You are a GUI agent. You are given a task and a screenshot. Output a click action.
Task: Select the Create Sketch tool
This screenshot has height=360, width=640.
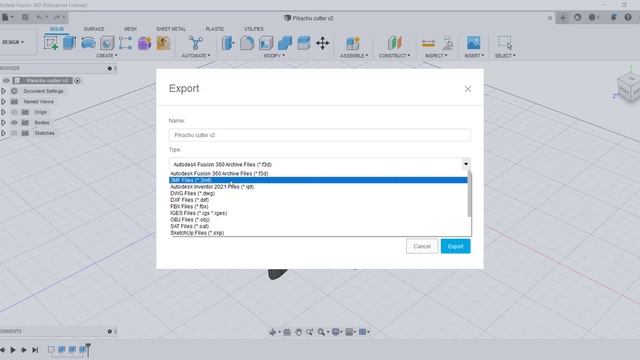(x=51, y=43)
